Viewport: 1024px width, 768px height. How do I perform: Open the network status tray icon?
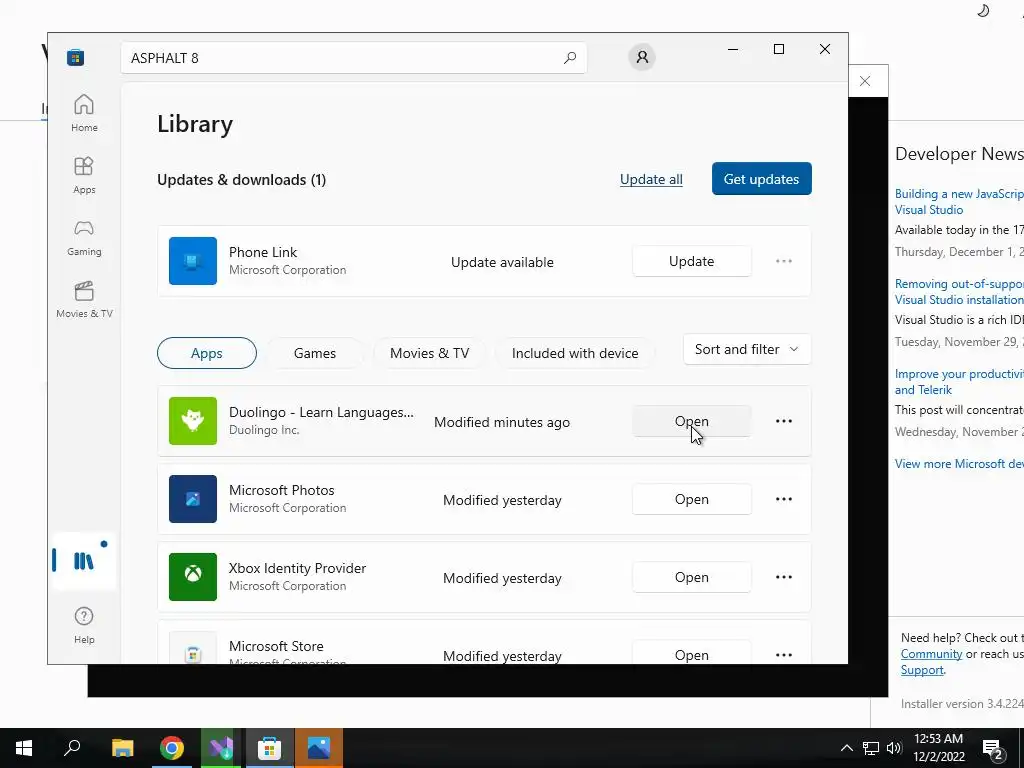[871, 748]
